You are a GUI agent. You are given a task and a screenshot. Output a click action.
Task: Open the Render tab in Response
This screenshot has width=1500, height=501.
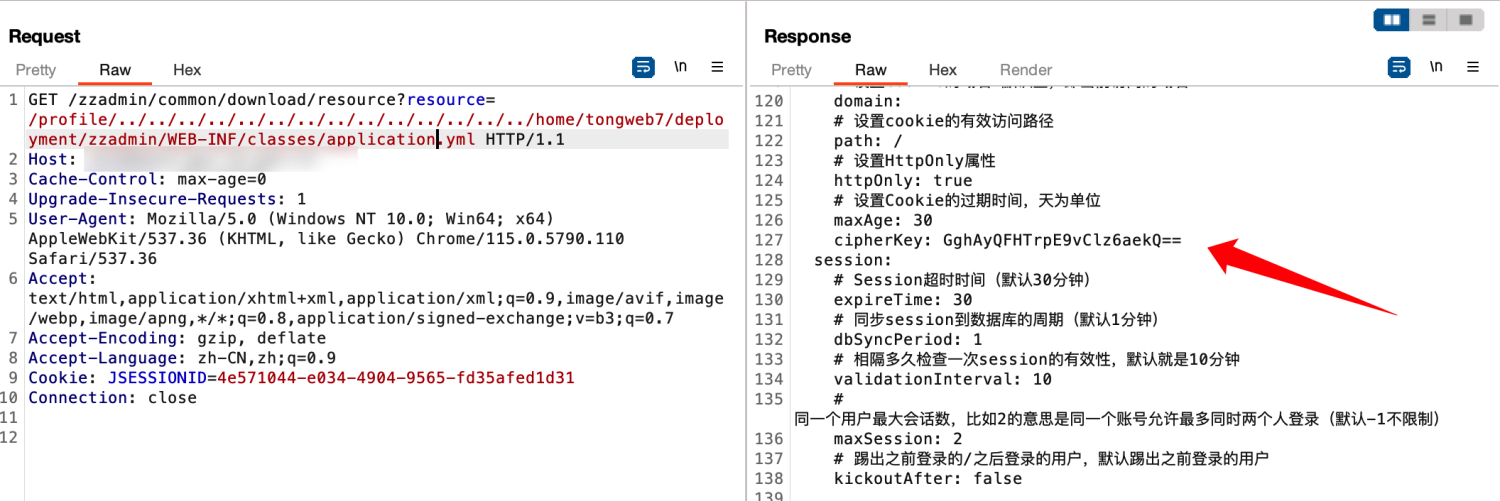click(x=1026, y=70)
